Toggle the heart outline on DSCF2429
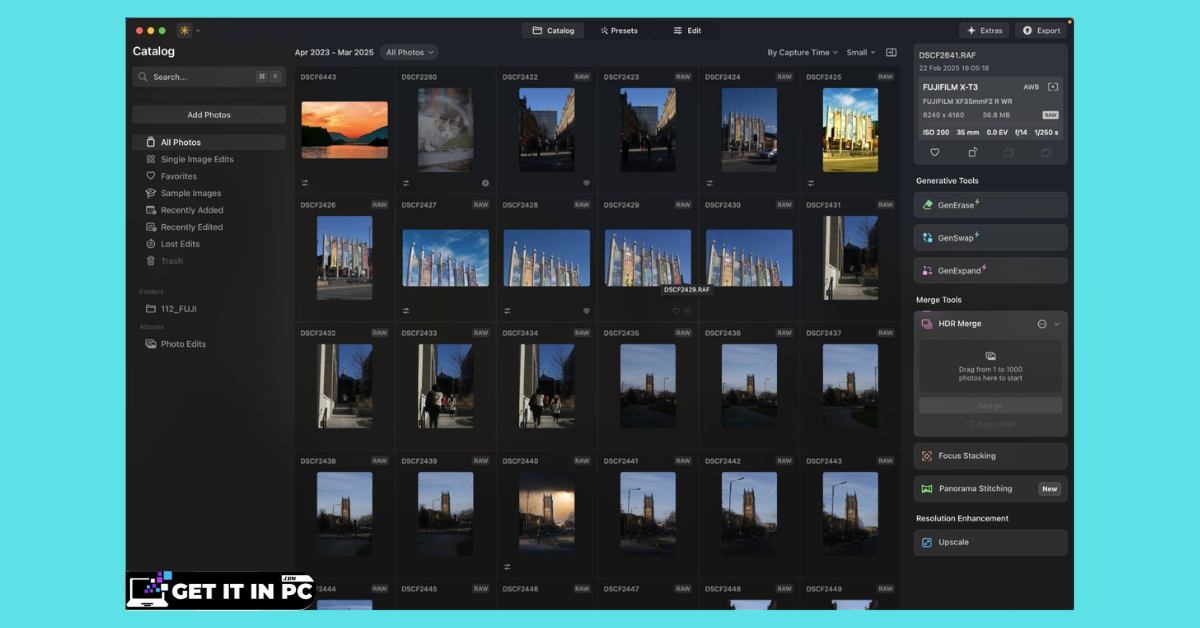Viewport: 1200px width, 628px height. [x=676, y=311]
